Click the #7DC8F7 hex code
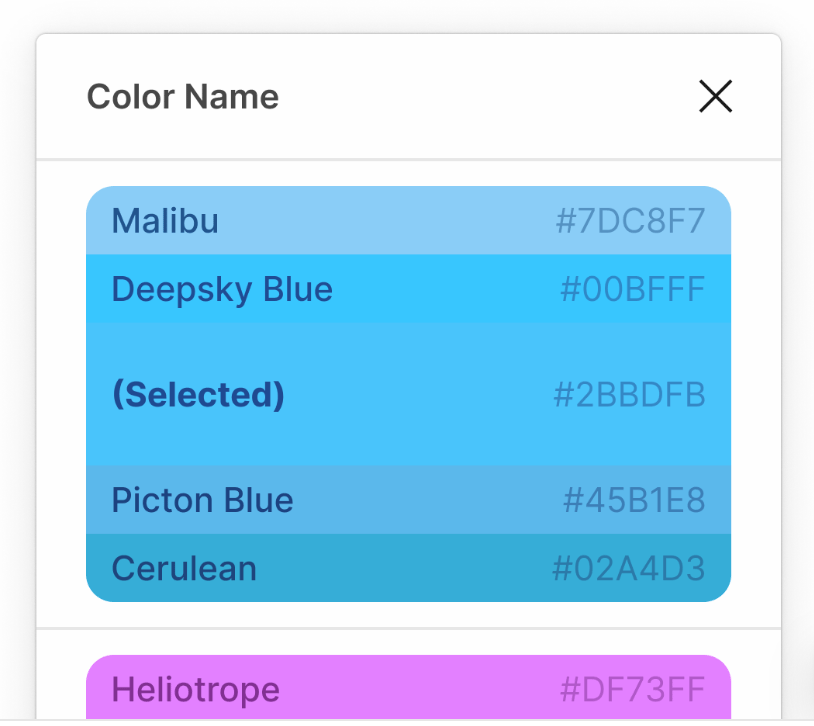Image resolution: width=814 pixels, height=726 pixels. click(x=630, y=221)
